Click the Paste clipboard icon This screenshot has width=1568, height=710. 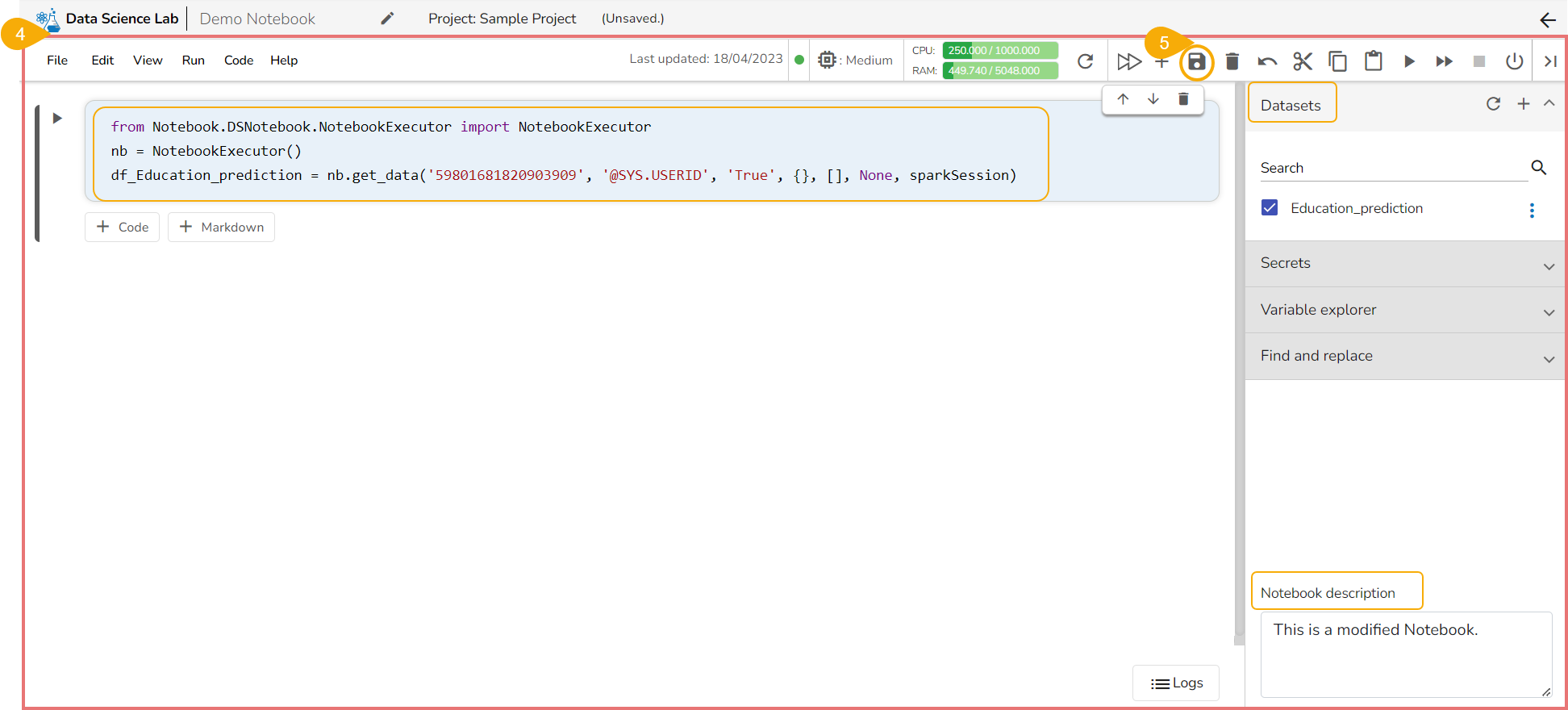click(1373, 61)
